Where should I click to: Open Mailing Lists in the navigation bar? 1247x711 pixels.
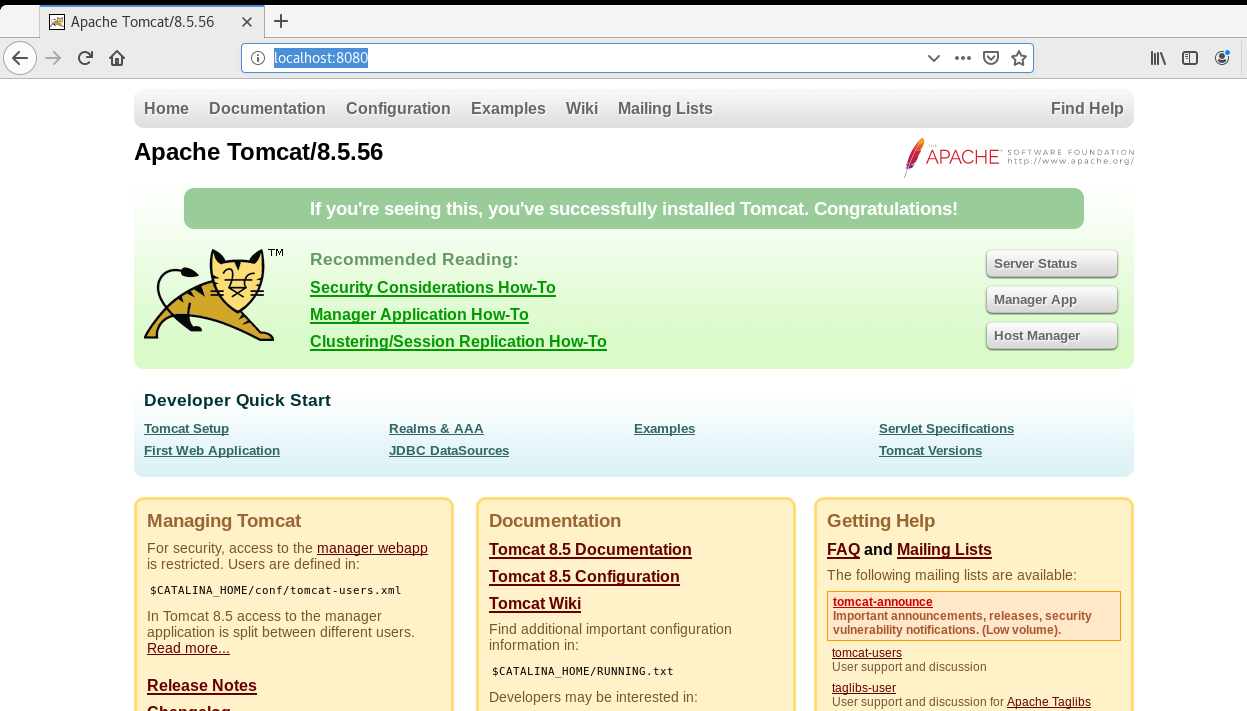click(665, 108)
